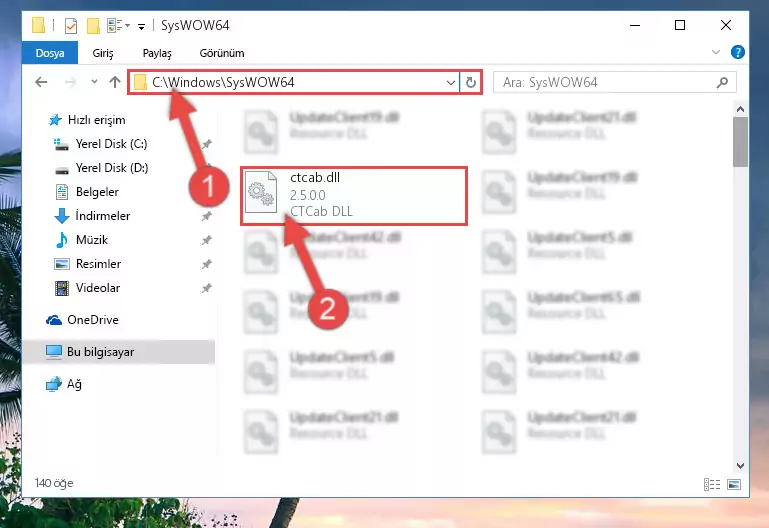Switch to the Görünüm ribbon tab
The height and width of the screenshot is (528, 769).
coord(222,53)
